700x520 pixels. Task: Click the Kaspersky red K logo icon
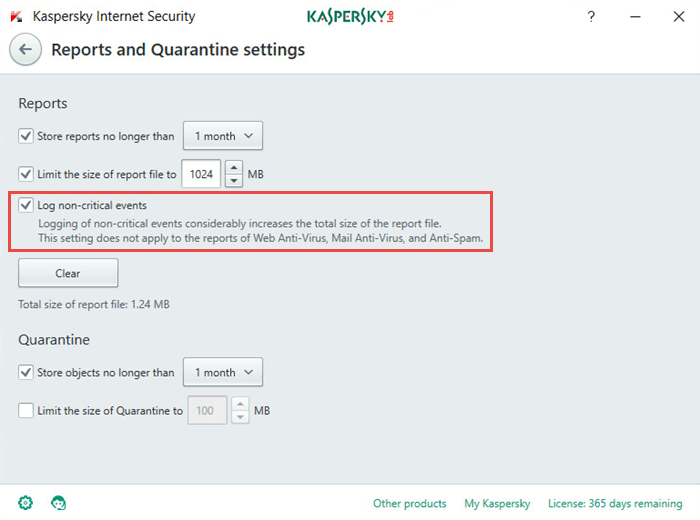point(17,17)
